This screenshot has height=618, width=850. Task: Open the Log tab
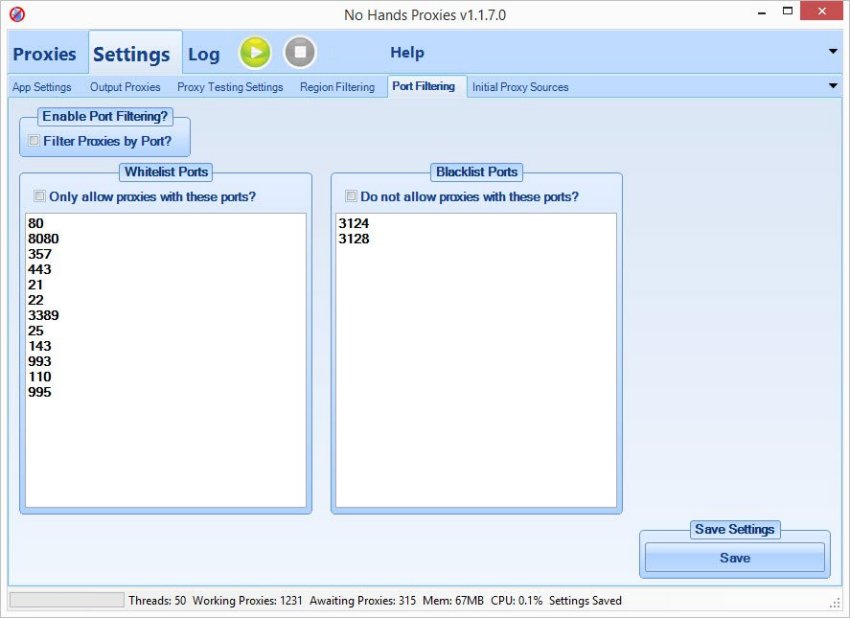tap(204, 54)
